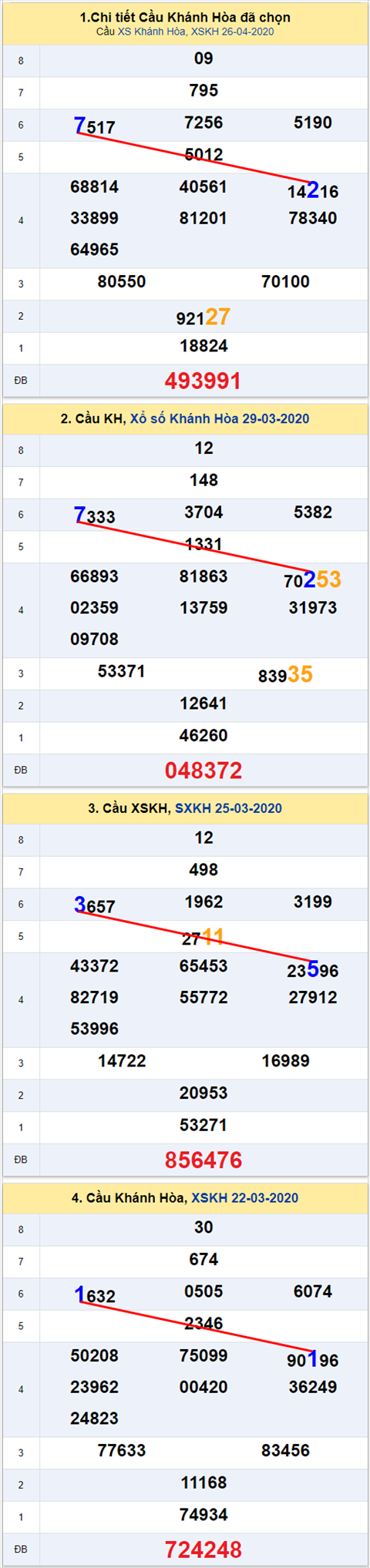
Task: Click number 1331 in the second table
Action: 203,545
